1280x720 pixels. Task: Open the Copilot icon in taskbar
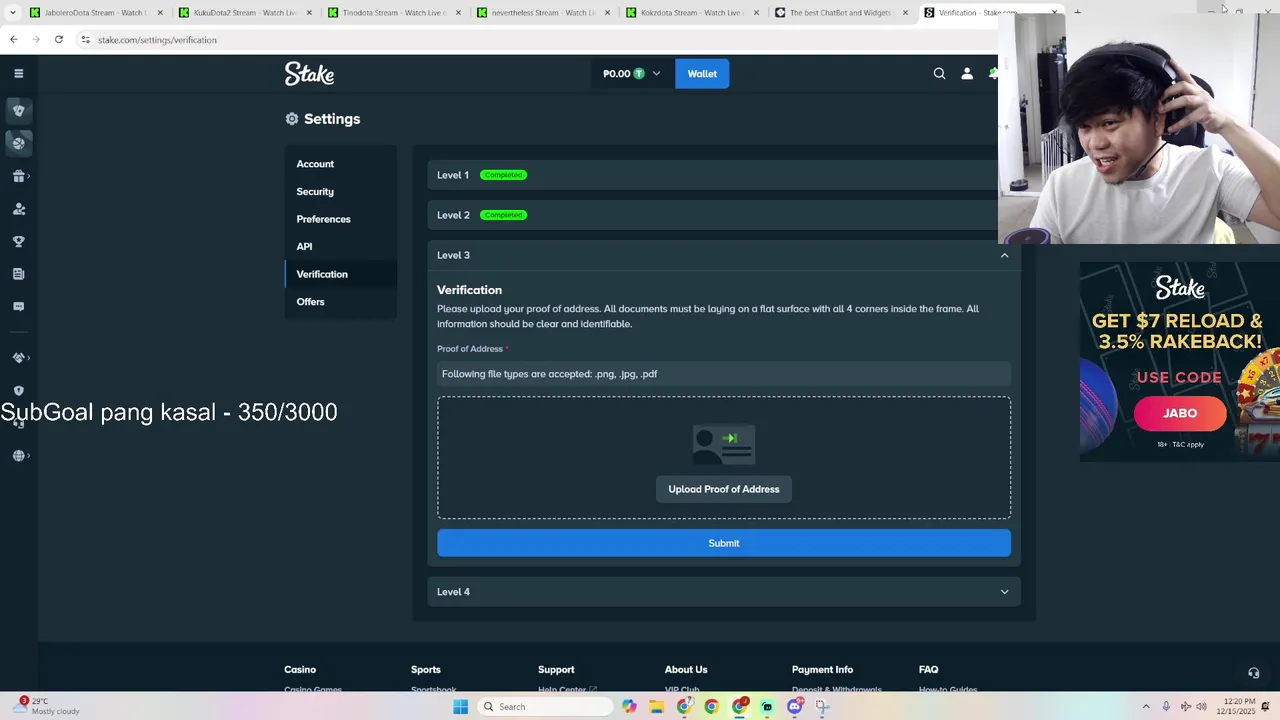point(629,707)
